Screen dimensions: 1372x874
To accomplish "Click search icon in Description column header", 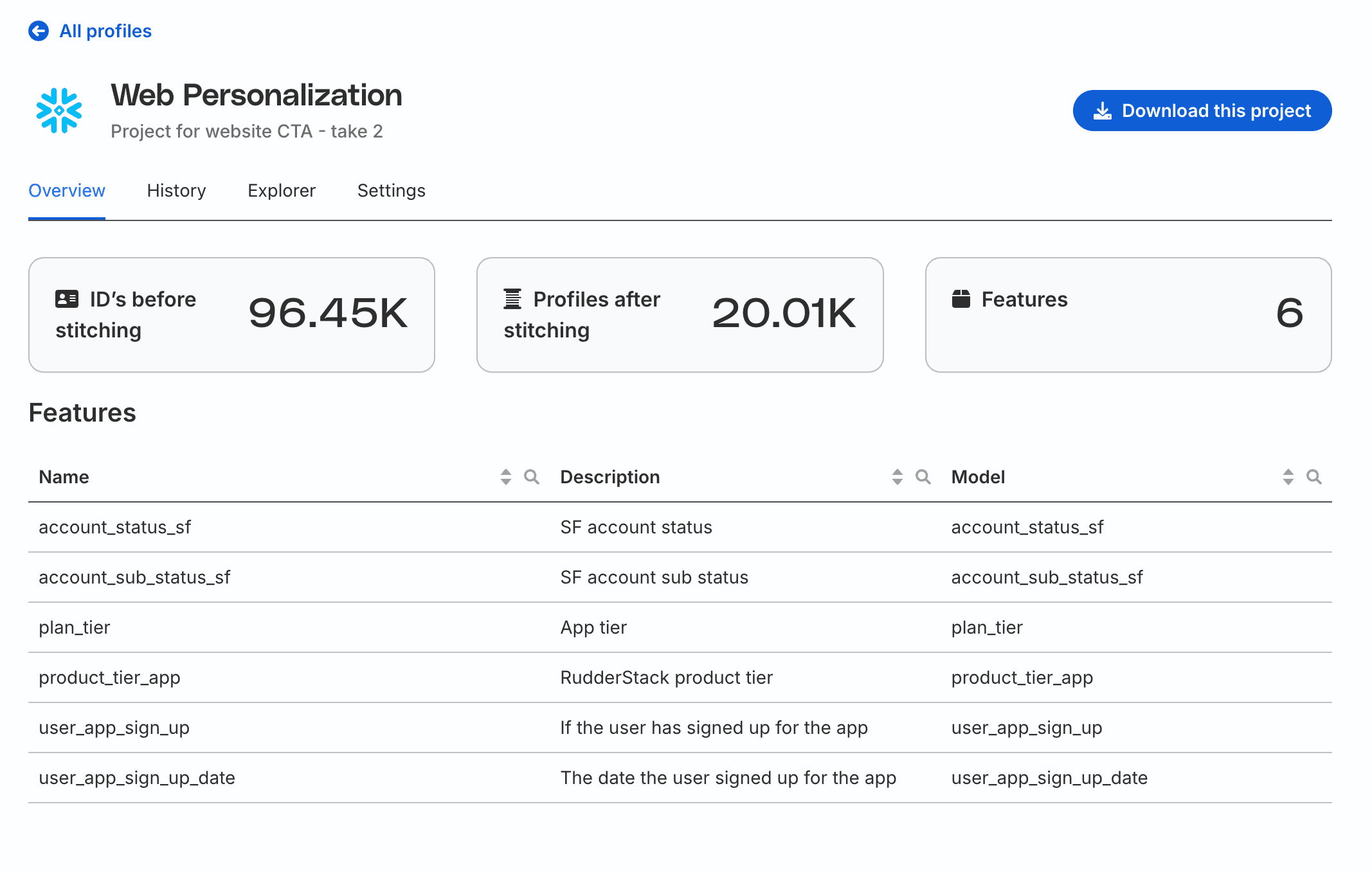I will coord(923,477).
